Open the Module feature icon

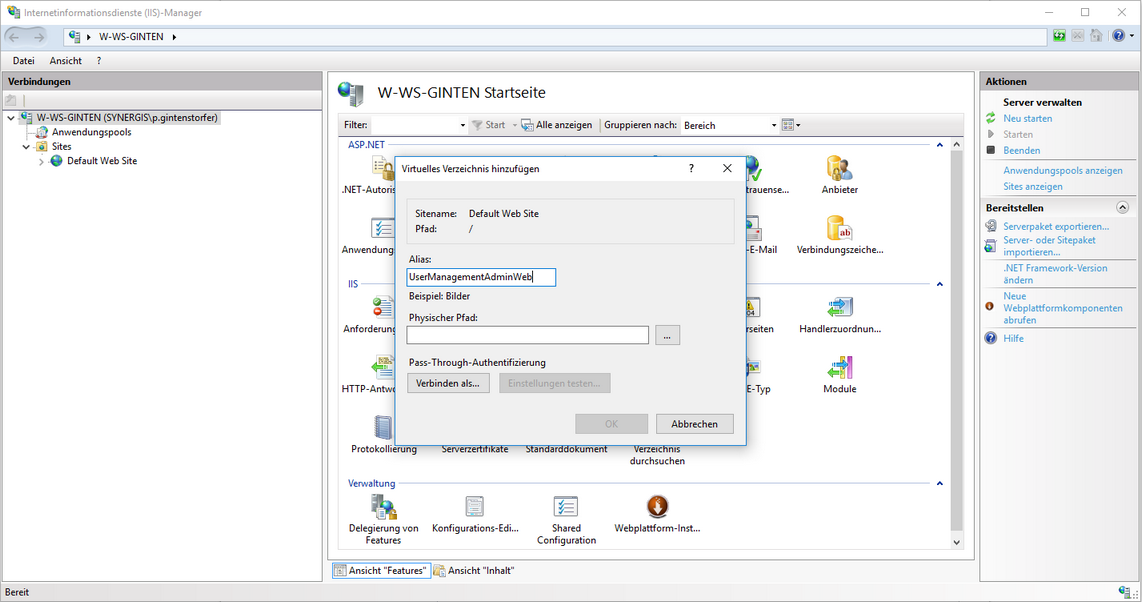click(839, 369)
